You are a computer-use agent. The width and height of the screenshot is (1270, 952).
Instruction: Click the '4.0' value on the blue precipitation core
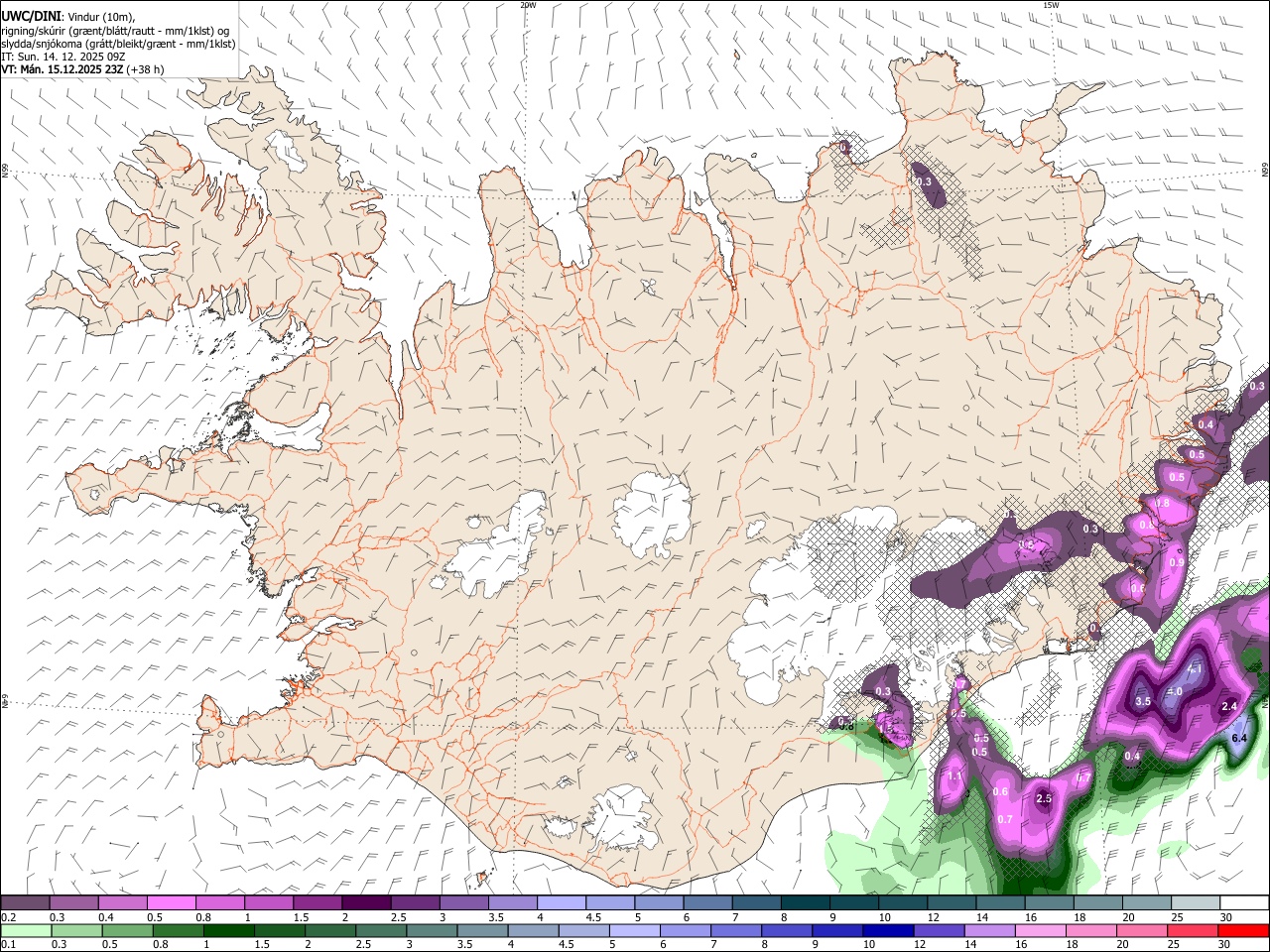[1174, 691]
